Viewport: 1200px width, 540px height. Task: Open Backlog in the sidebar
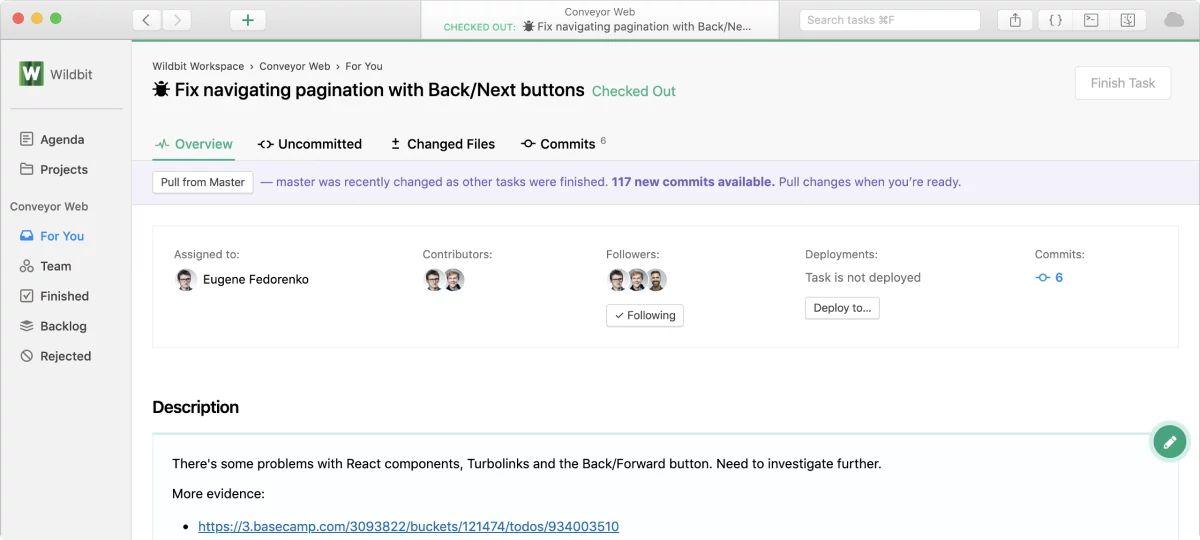tap(54, 326)
